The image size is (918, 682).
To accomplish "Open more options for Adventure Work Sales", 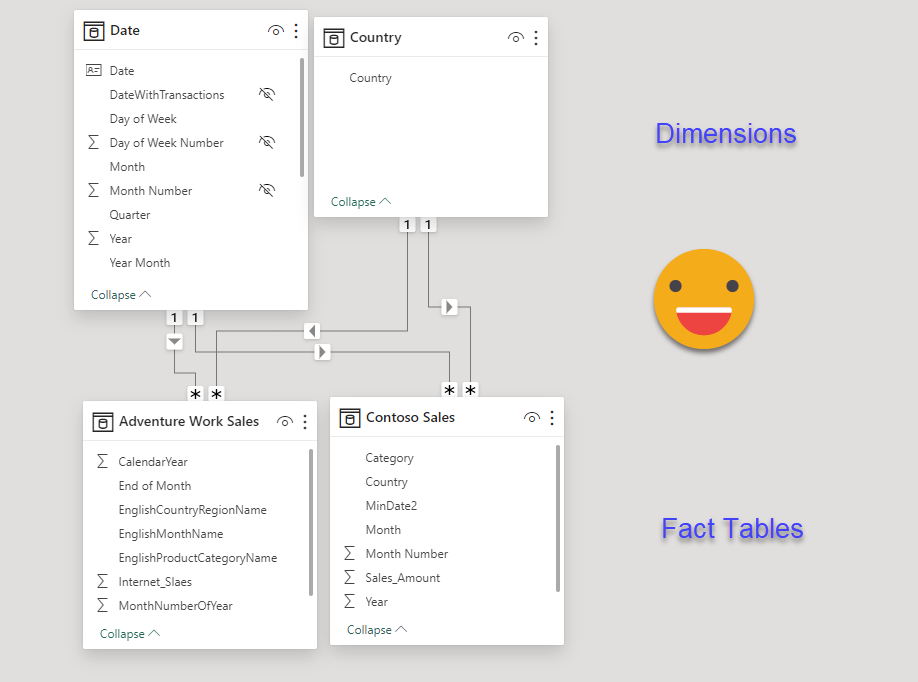I will (x=305, y=422).
